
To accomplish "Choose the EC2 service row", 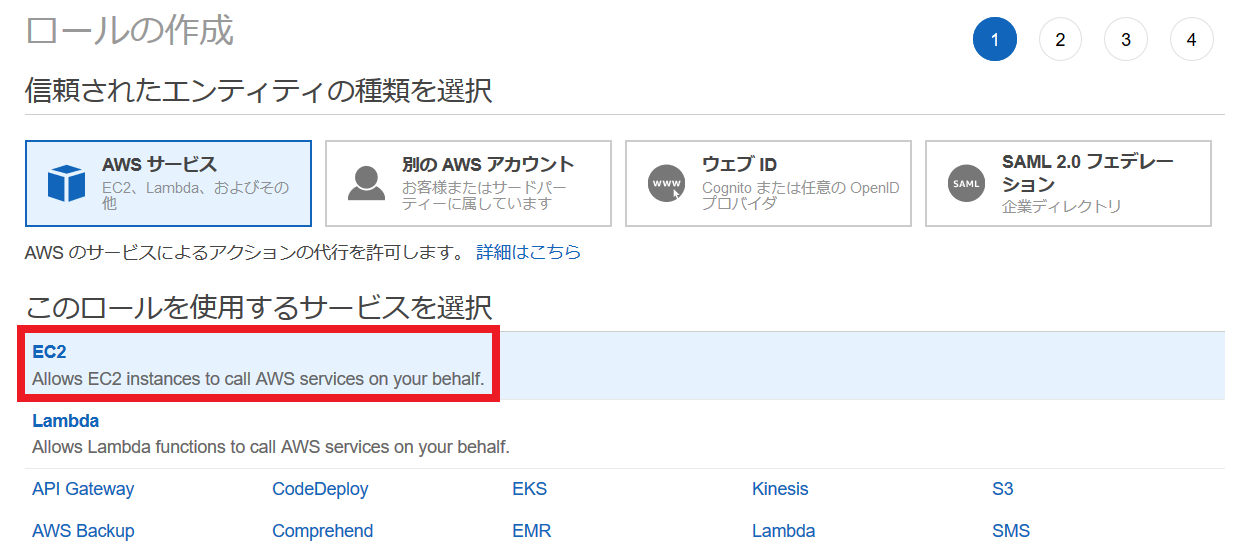I will pos(624,366).
